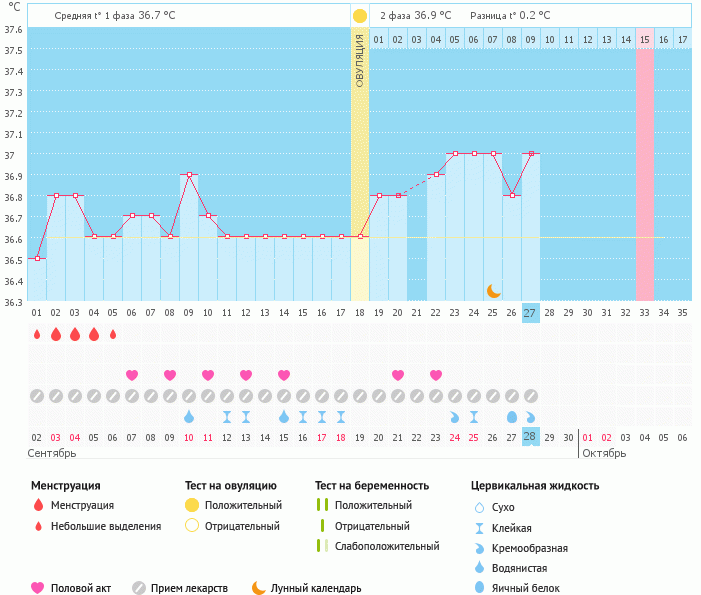Click the pink column header for phase day 15
701x595 pixels.
644,39
